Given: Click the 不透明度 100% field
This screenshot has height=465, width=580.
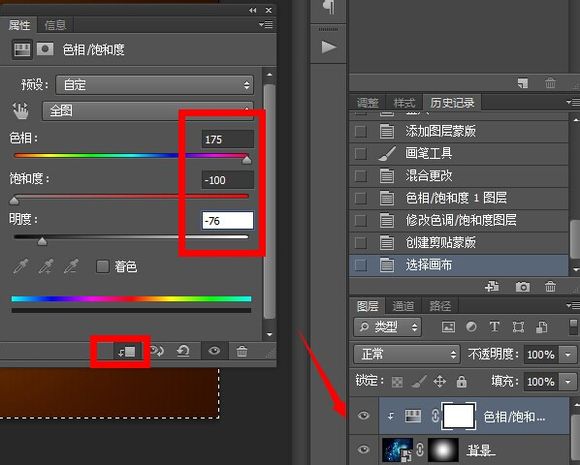Looking at the screenshot, I should click(540, 354).
